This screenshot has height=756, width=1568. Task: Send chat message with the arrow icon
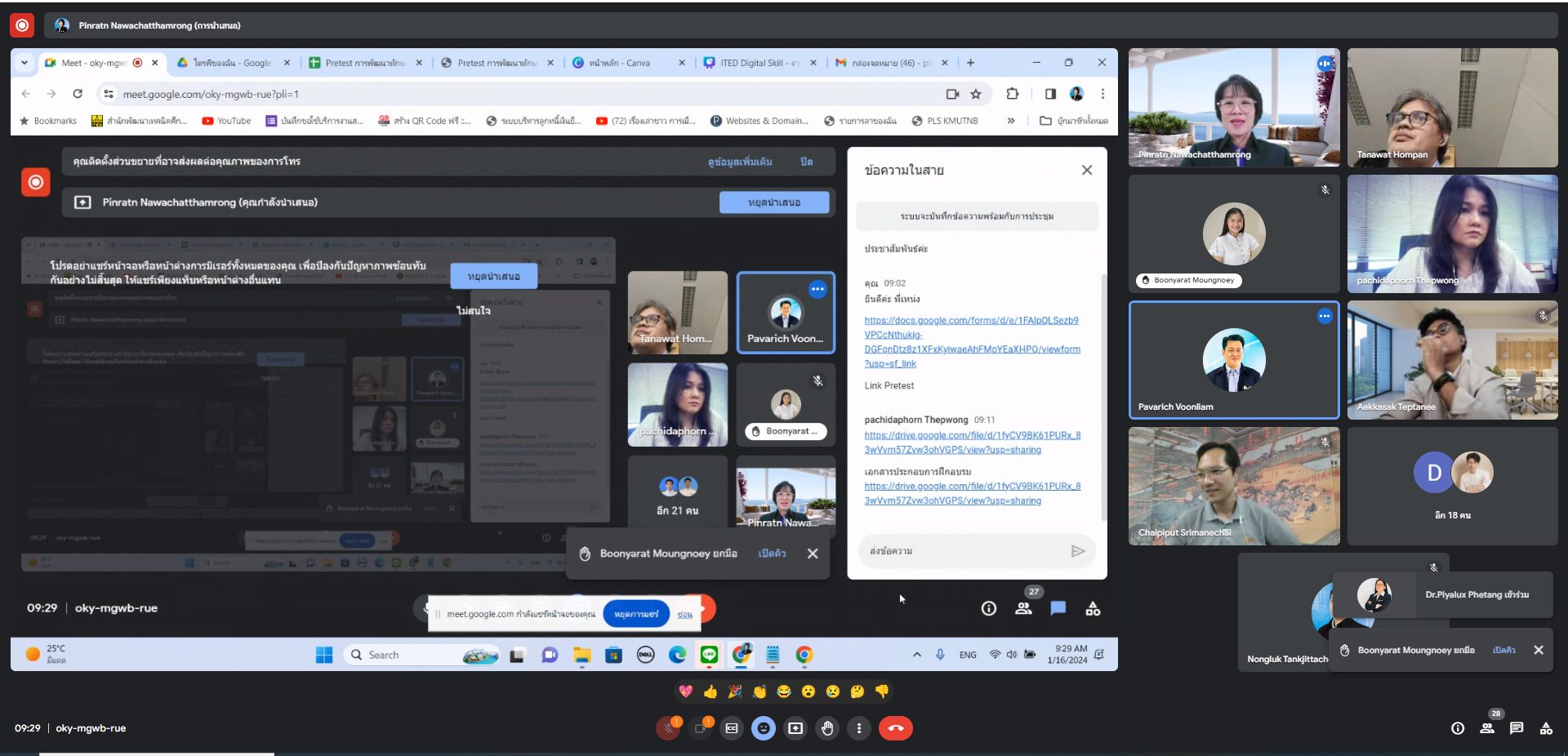point(1078,551)
